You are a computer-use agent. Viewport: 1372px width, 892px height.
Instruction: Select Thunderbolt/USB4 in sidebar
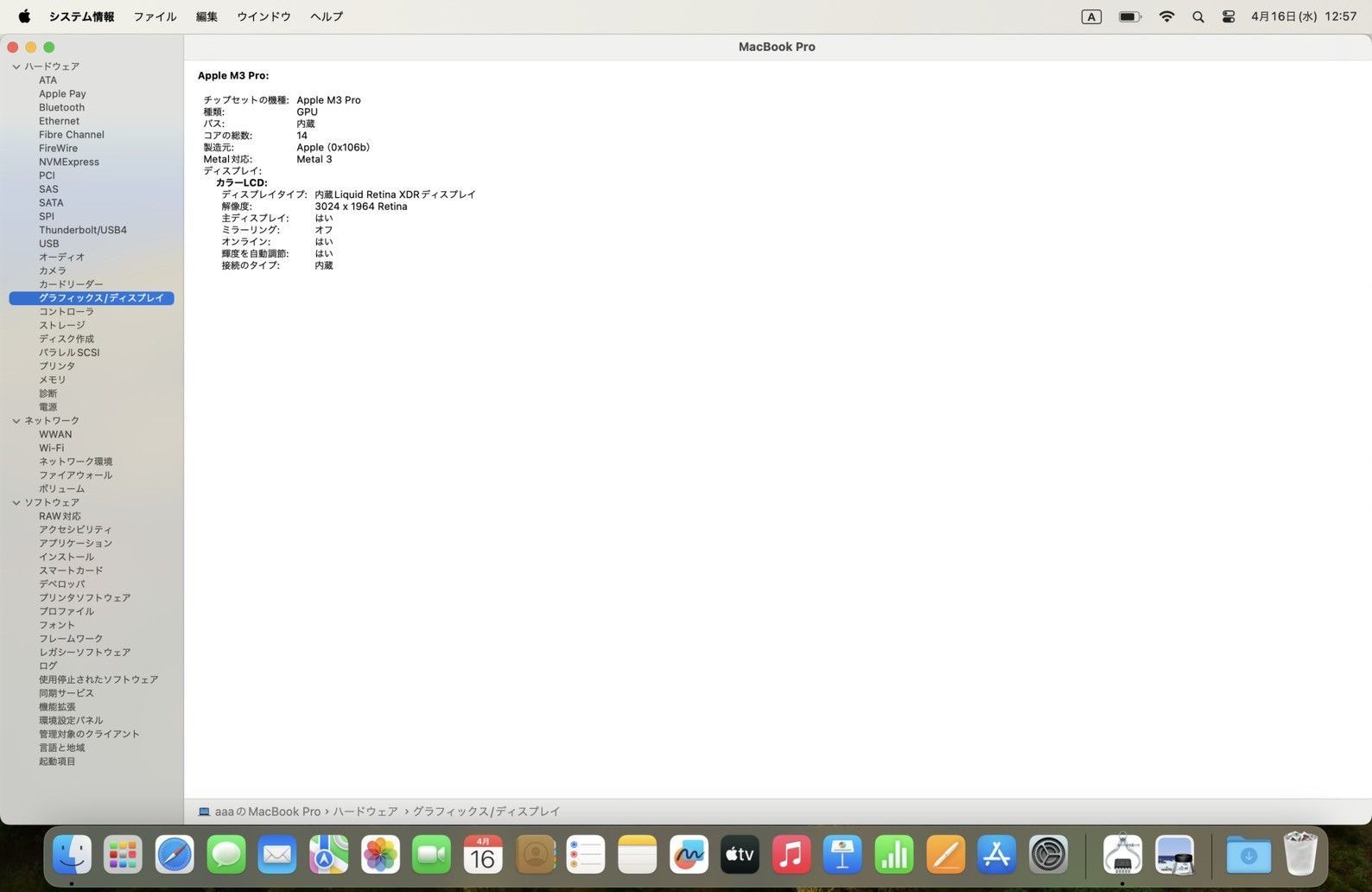pos(82,230)
